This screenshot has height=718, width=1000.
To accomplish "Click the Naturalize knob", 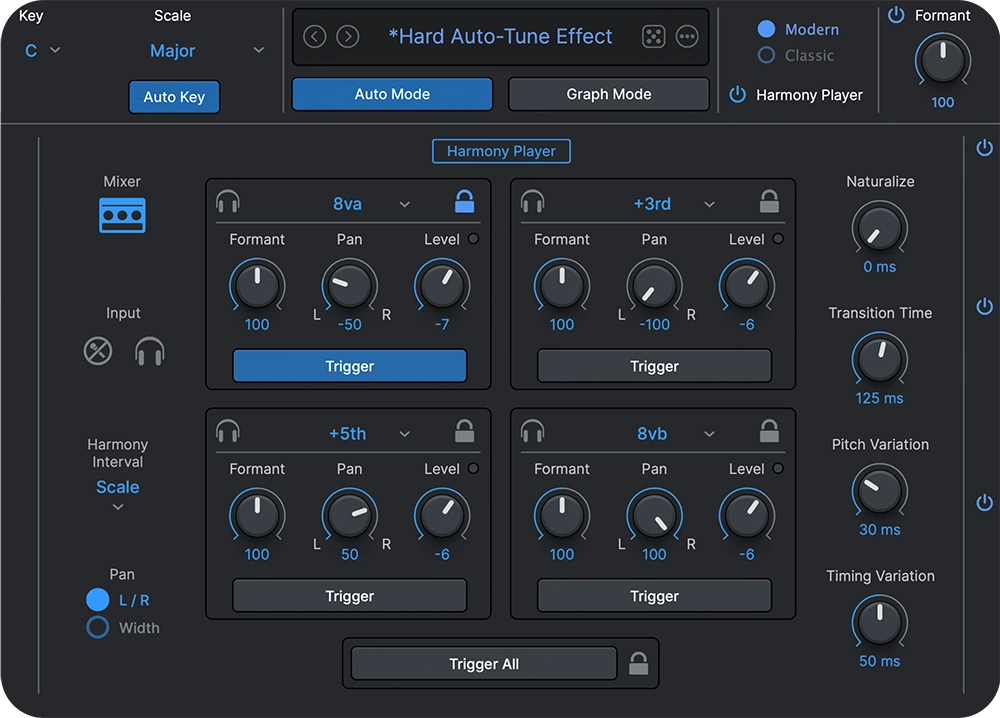I will tap(879, 228).
